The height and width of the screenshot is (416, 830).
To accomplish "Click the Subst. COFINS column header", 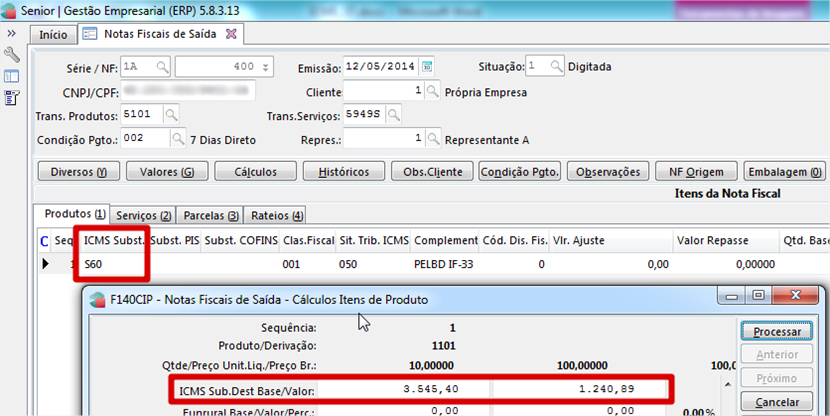I will pyautogui.click(x=241, y=240).
